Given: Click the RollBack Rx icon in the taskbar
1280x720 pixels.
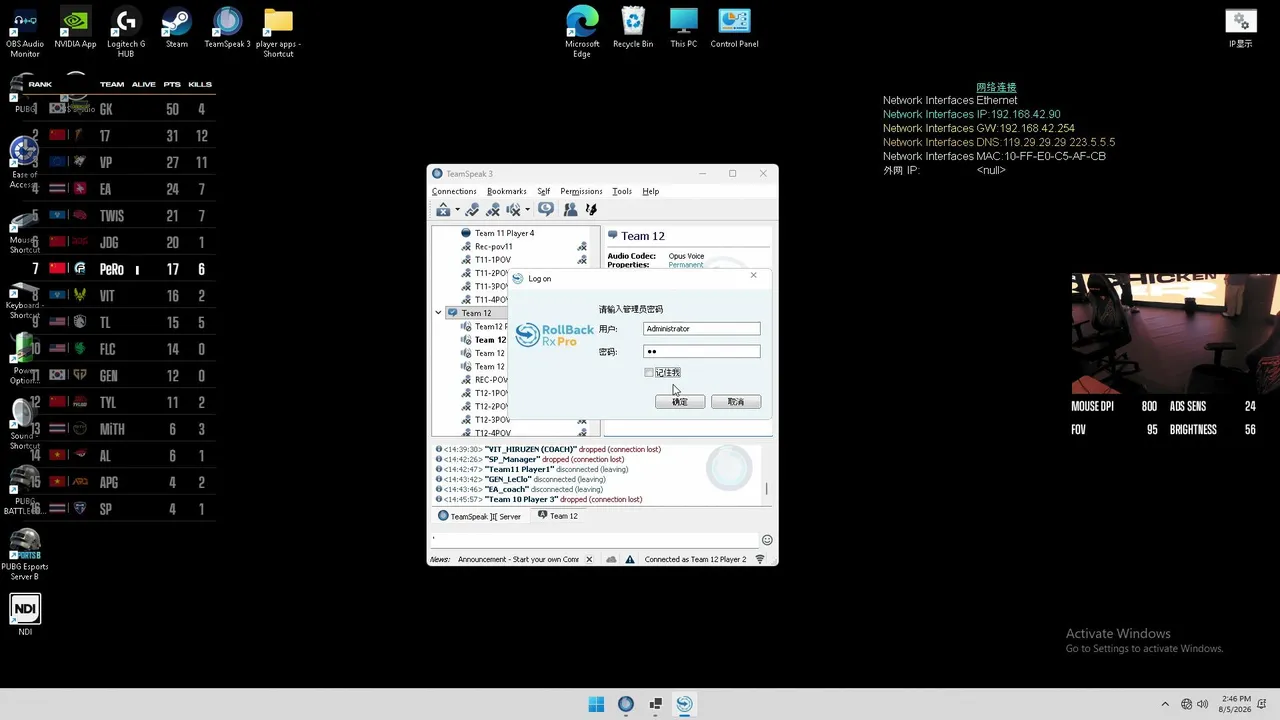Looking at the screenshot, I should pos(684,704).
